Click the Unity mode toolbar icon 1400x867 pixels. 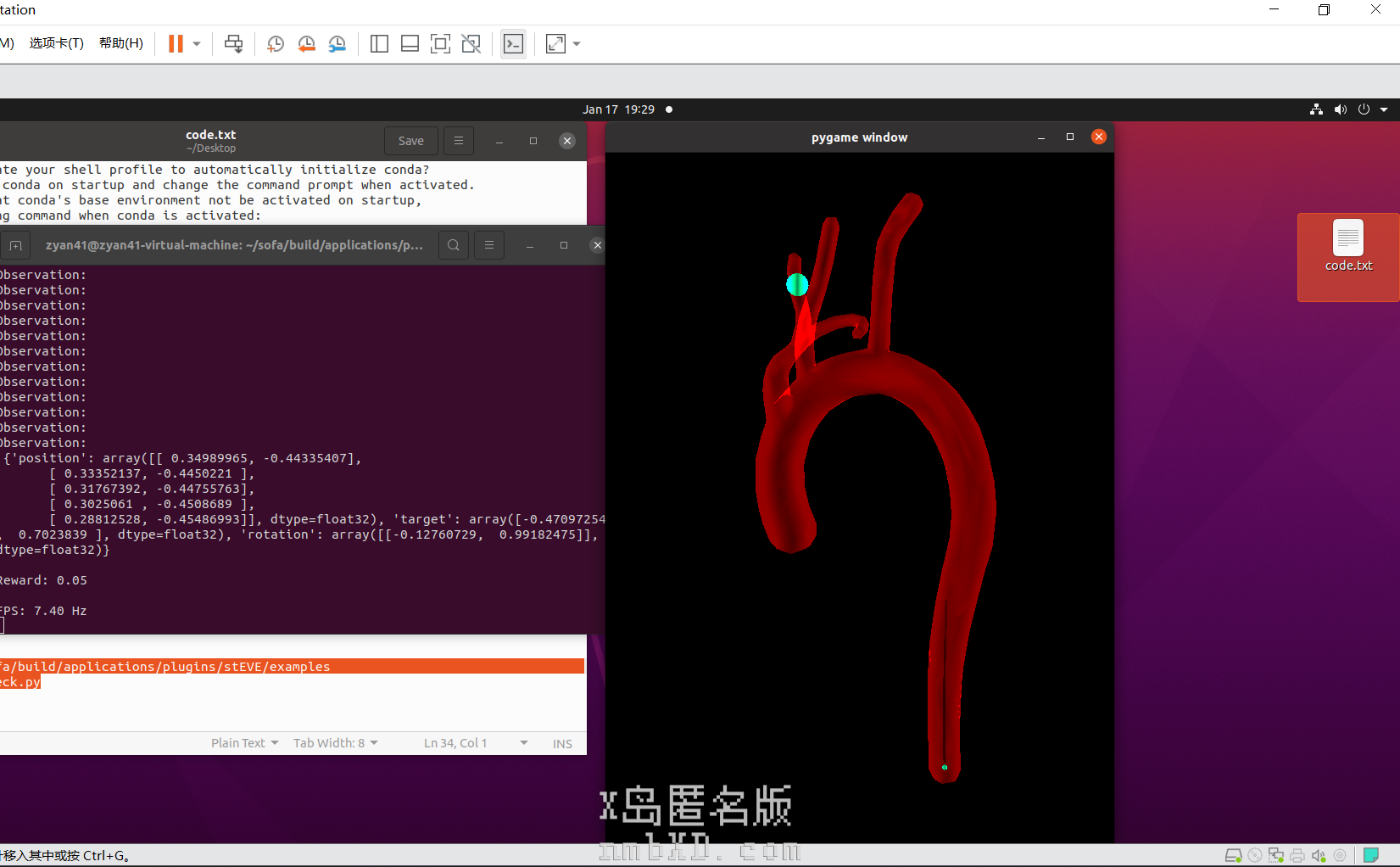click(471, 44)
